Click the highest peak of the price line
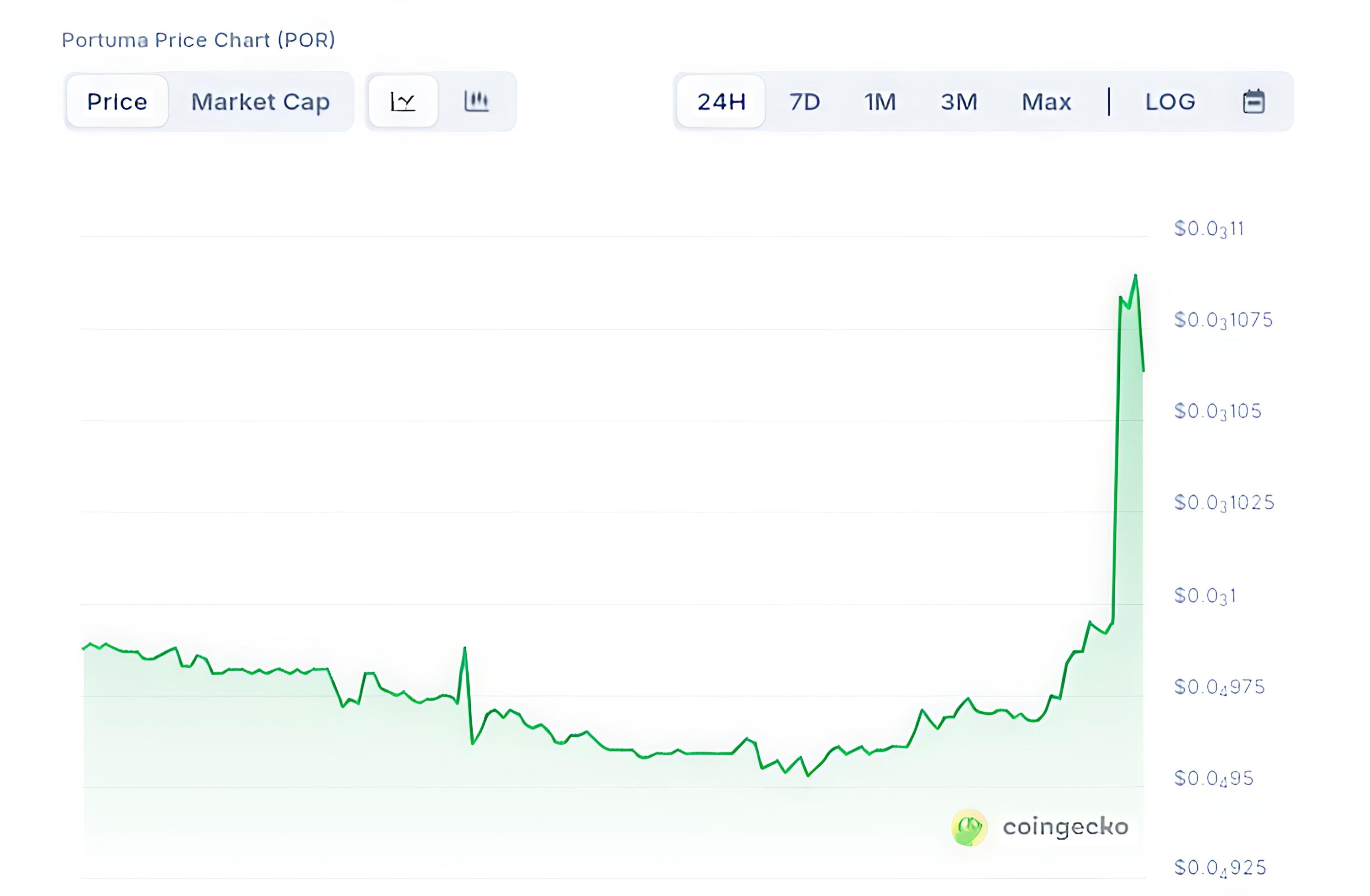Image resolution: width=1370 pixels, height=896 pixels. tap(1135, 276)
